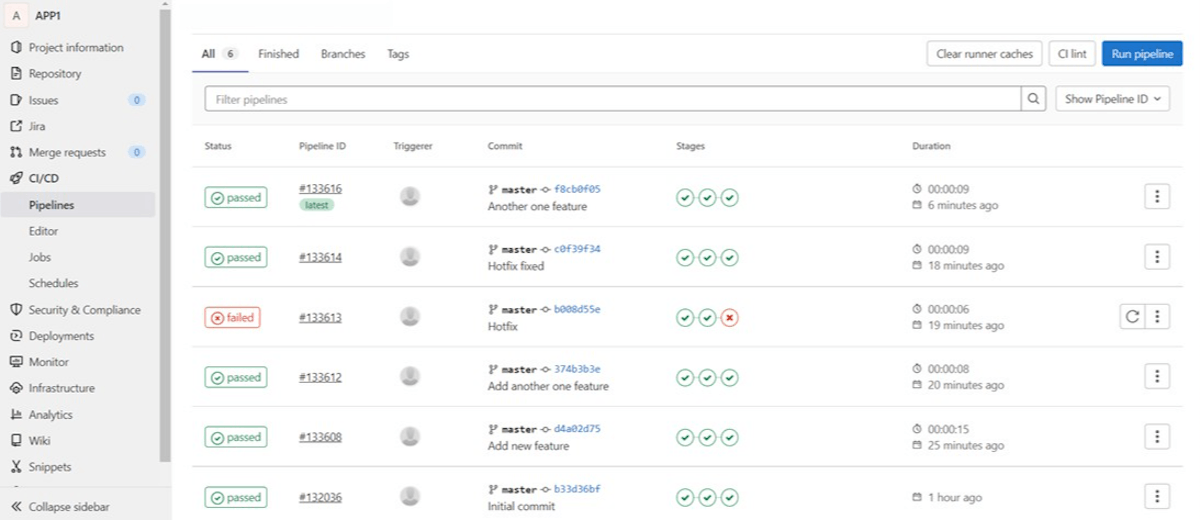Viewport: 1200px width, 520px height.
Task: Open the three-dot menu for pipeline #132036
Action: 1156,496
